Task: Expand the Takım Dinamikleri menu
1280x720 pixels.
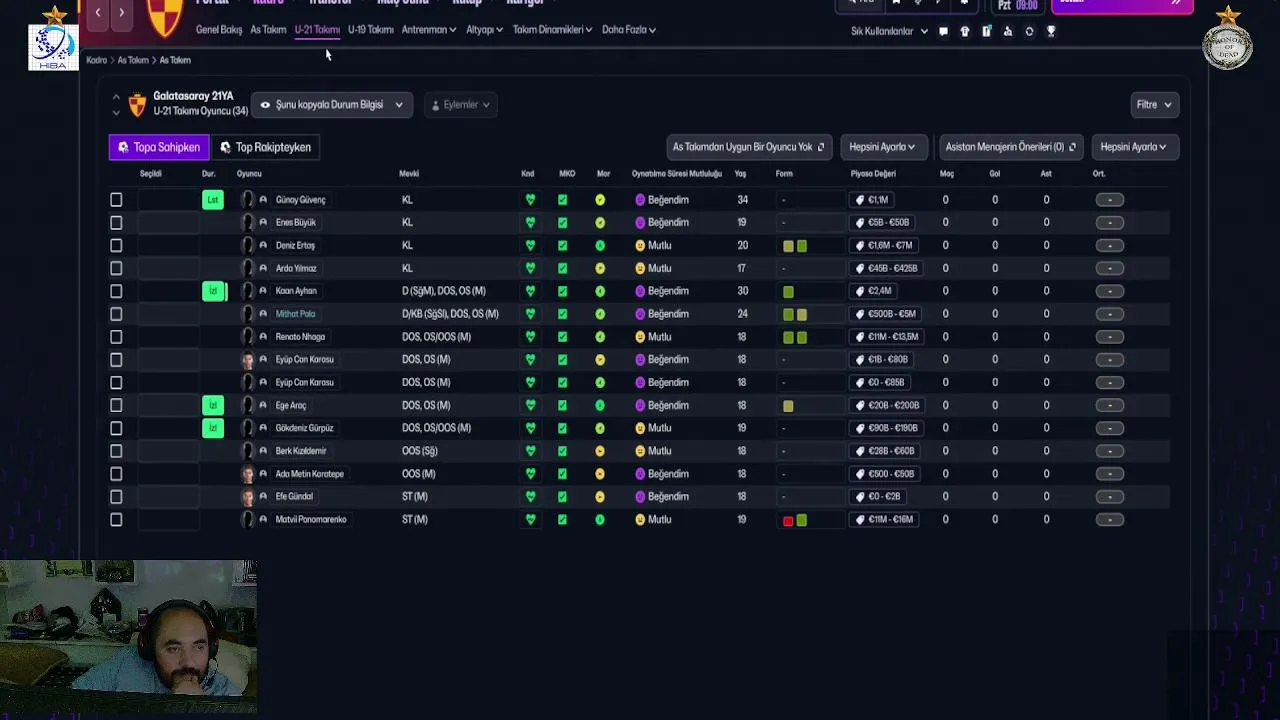Action: (x=552, y=30)
